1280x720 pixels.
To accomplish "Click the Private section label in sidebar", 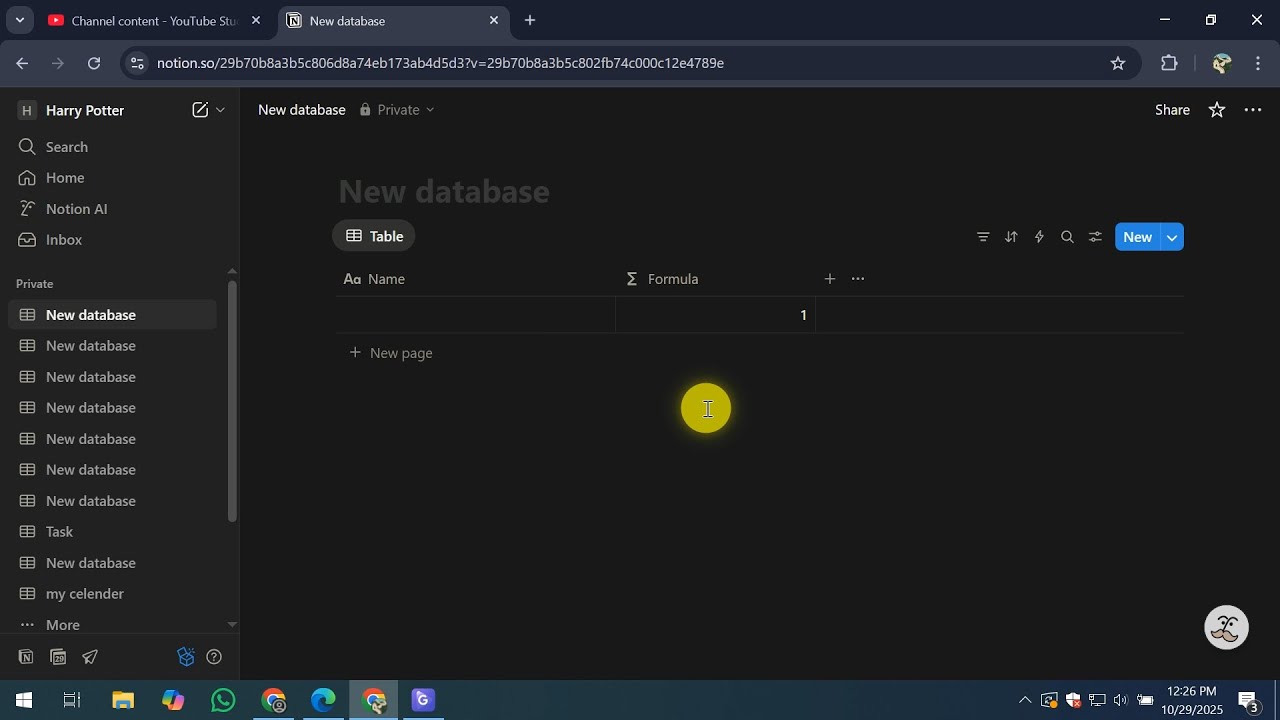I will [35, 284].
